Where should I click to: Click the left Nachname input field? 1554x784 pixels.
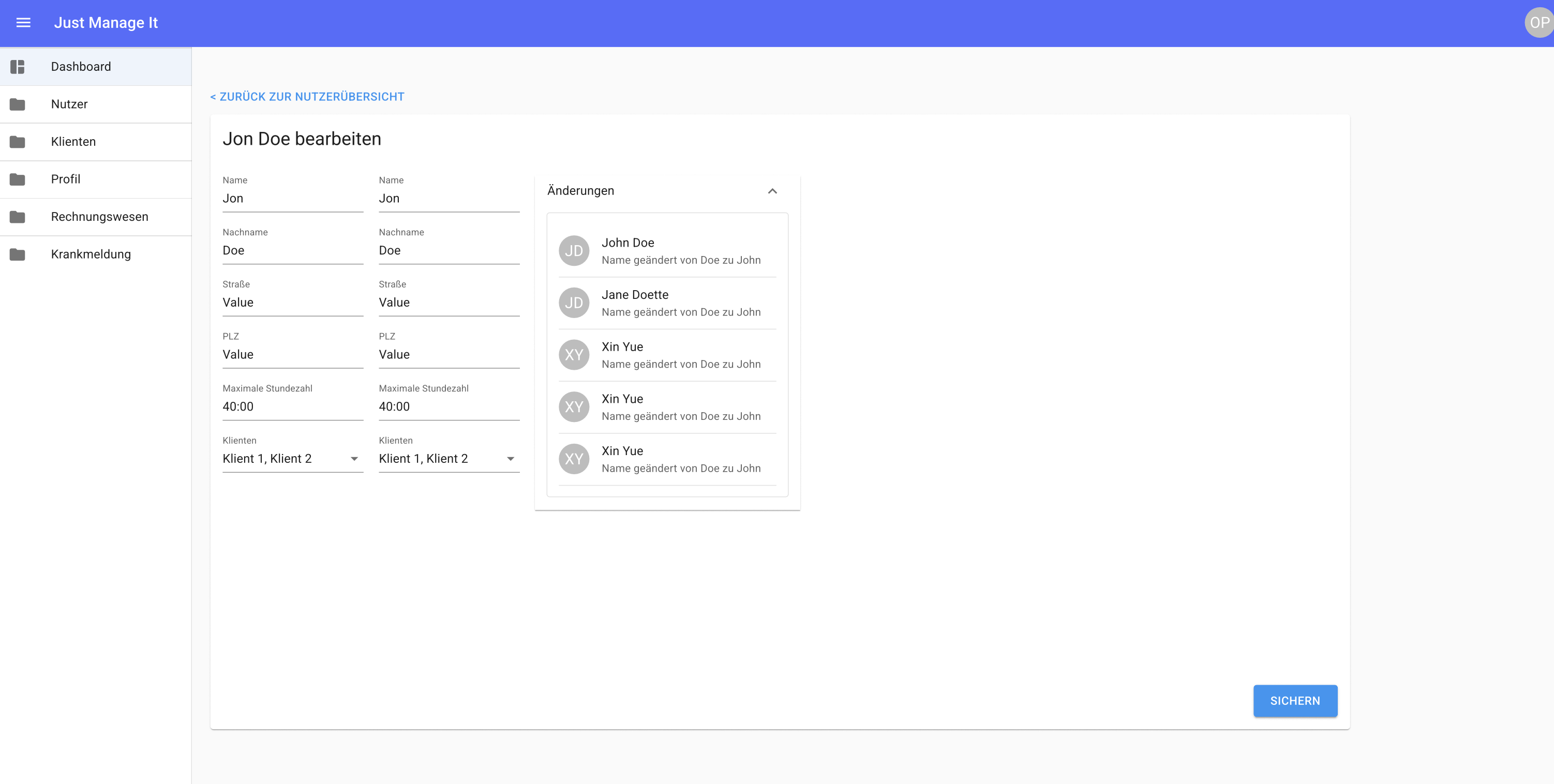click(293, 251)
